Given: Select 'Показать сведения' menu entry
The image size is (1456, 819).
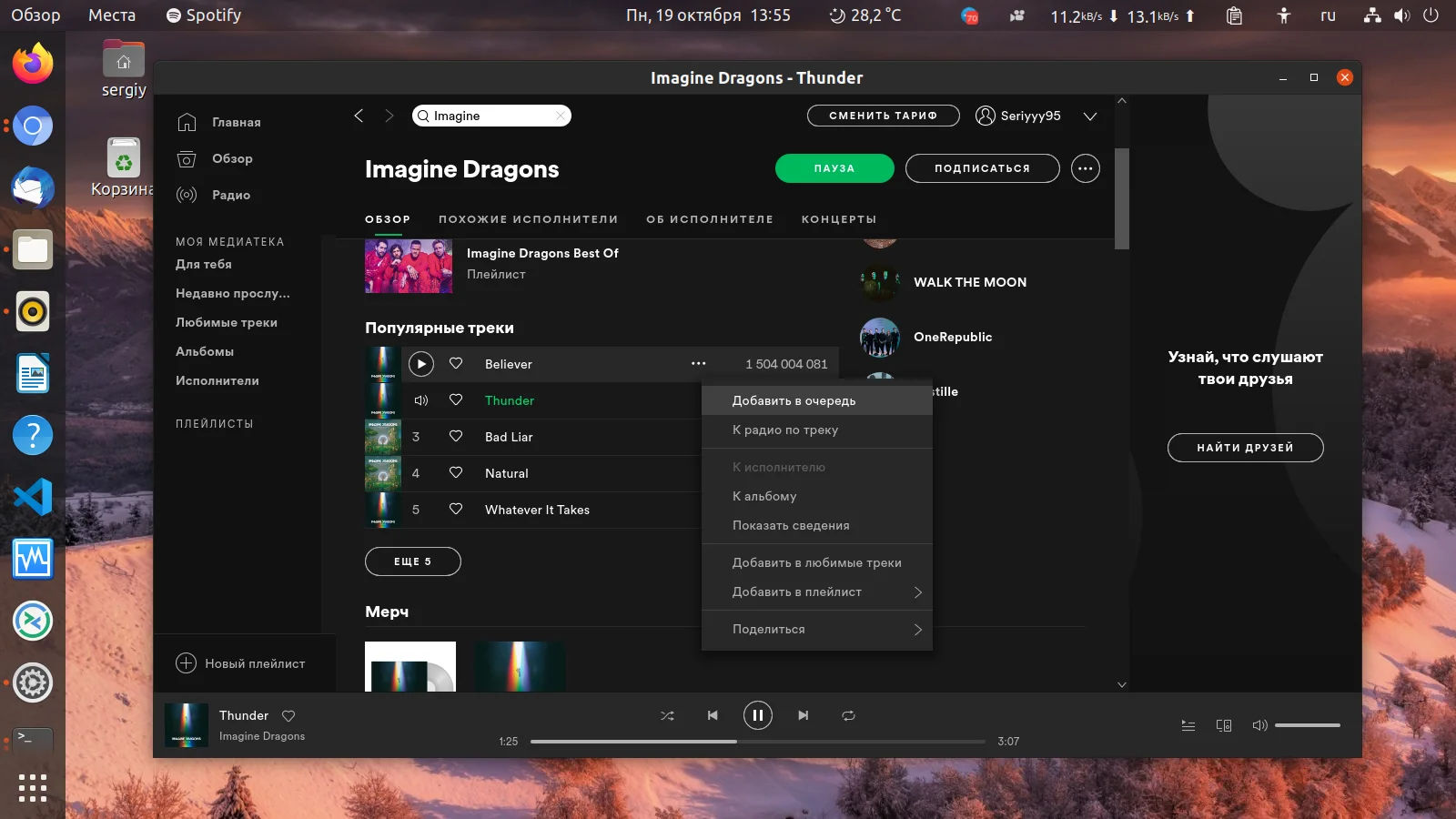Looking at the screenshot, I should tap(817, 525).
